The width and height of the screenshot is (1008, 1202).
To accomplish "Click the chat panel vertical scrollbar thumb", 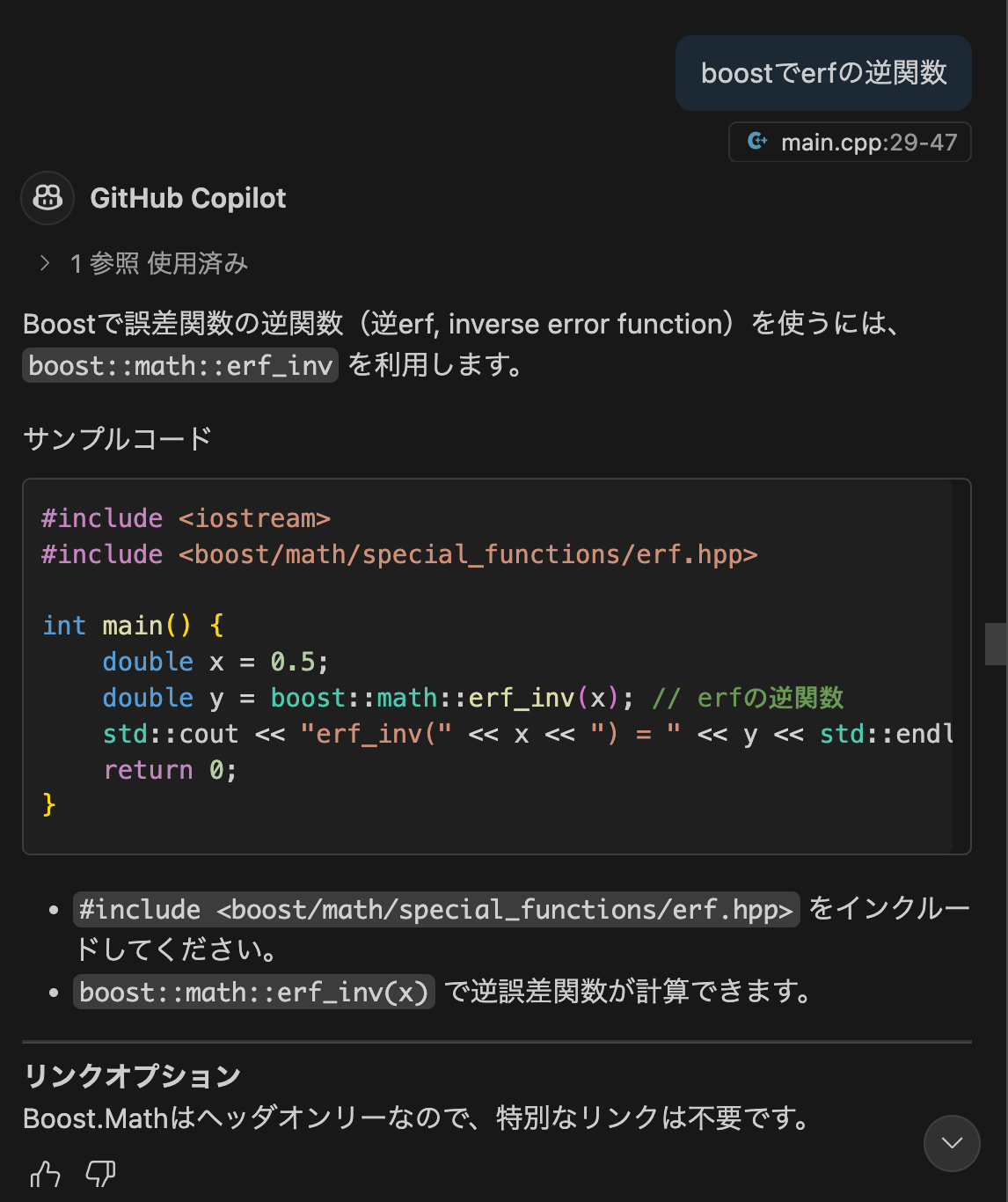I will pyautogui.click(x=997, y=644).
